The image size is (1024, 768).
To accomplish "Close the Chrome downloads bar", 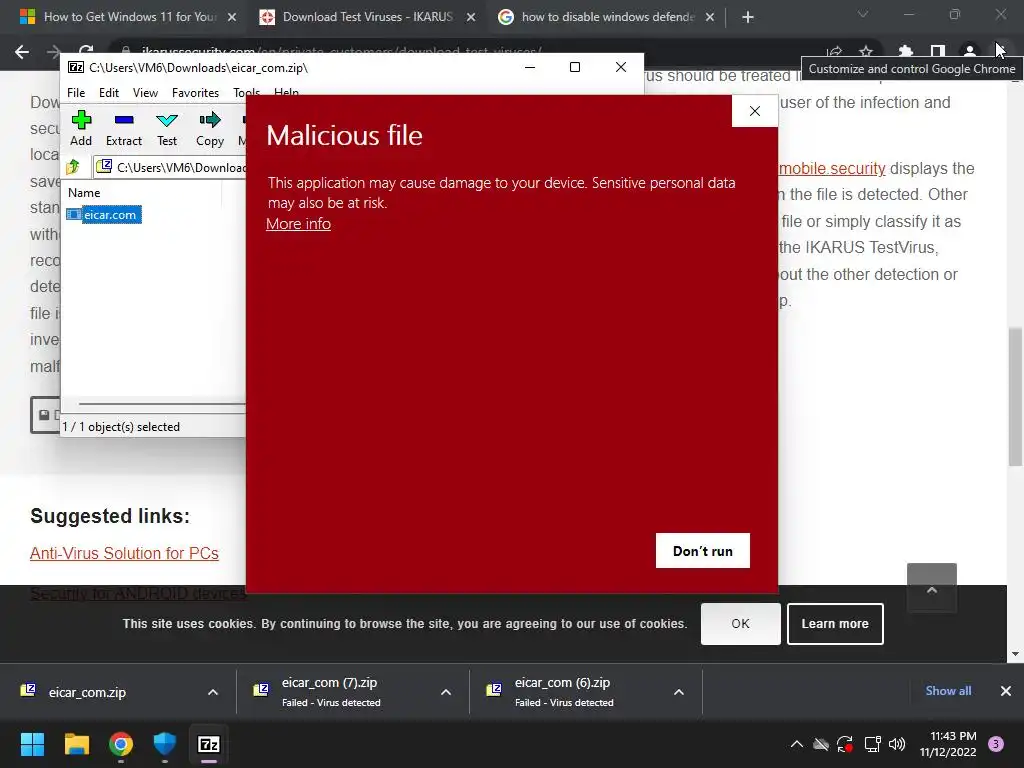I will [x=1006, y=691].
